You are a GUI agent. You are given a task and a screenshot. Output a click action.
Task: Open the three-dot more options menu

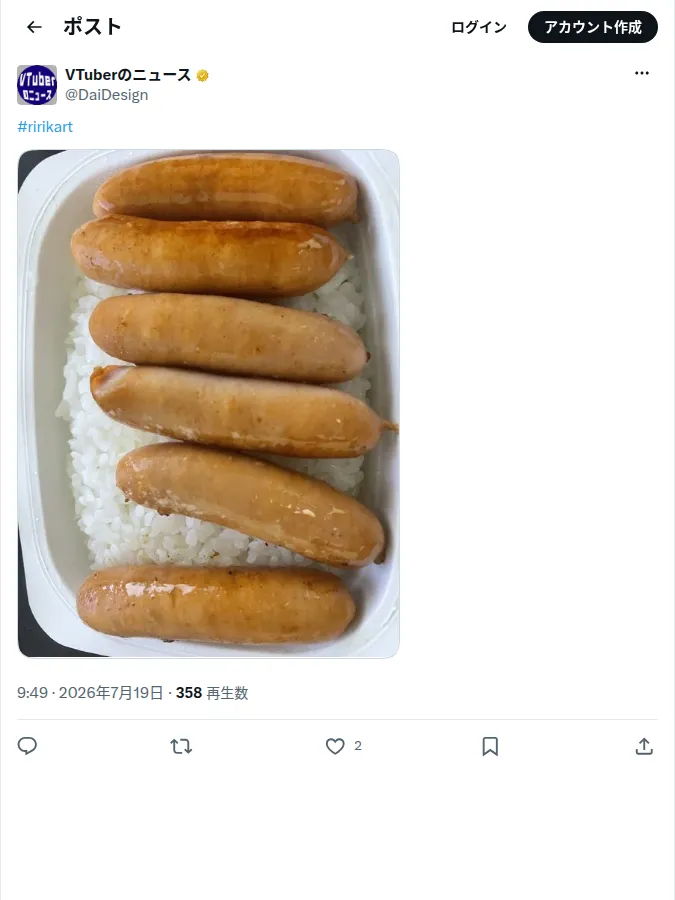(x=642, y=73)
